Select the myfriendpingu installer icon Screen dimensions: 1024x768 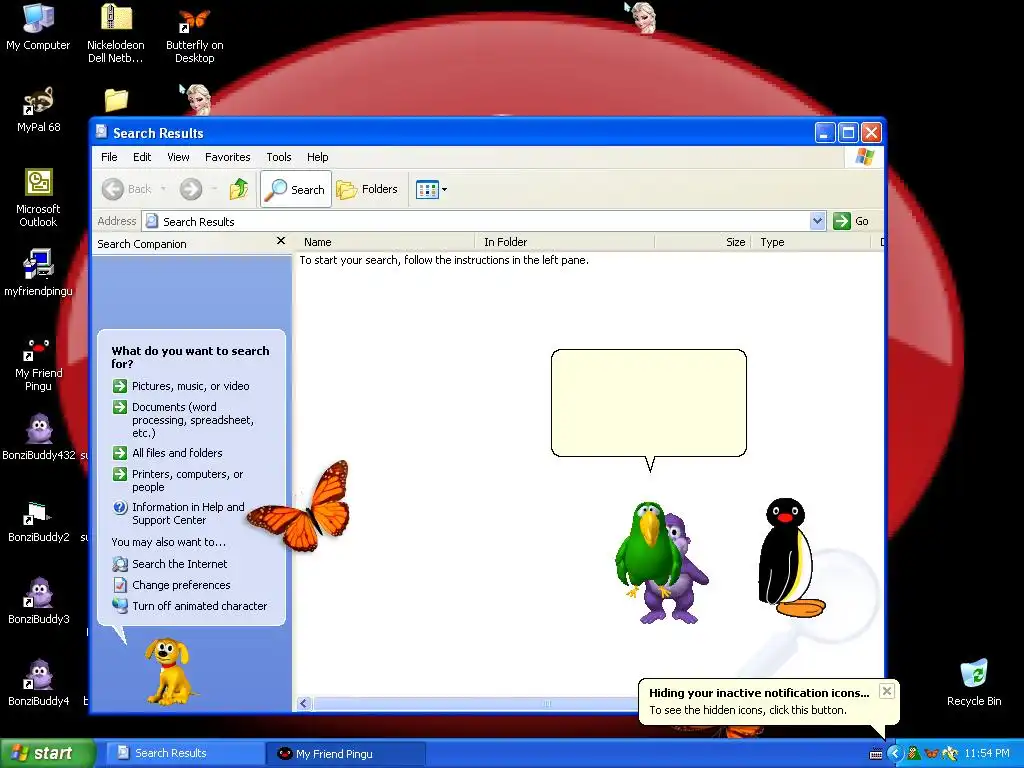[x=38, y=273]
